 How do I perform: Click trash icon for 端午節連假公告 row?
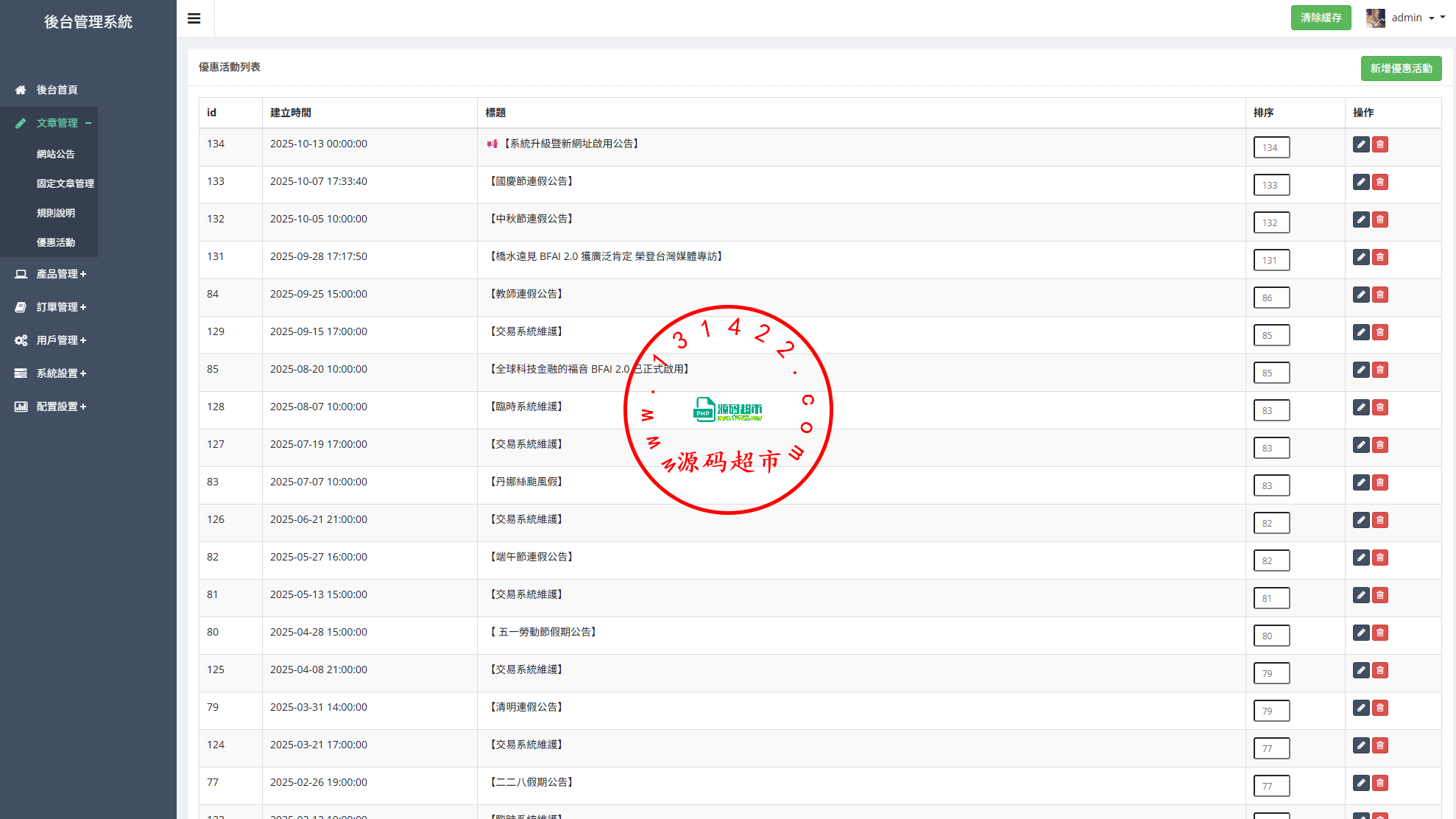(1380, 558)
